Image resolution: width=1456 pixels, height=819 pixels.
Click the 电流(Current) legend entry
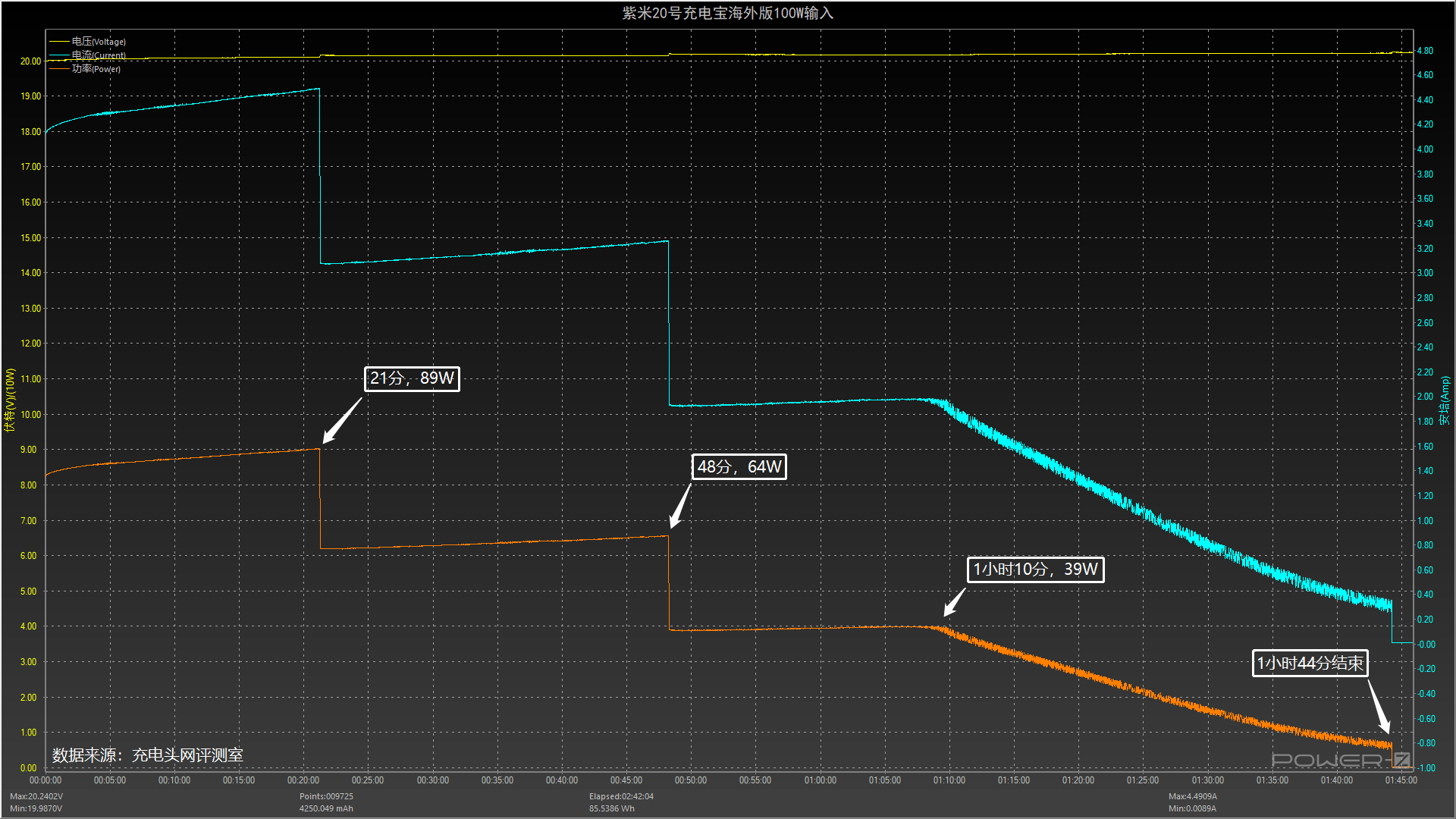click(x=88, y=55)
